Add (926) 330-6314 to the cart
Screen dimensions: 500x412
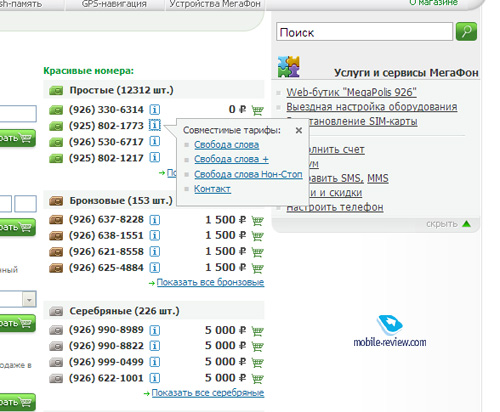257,110
